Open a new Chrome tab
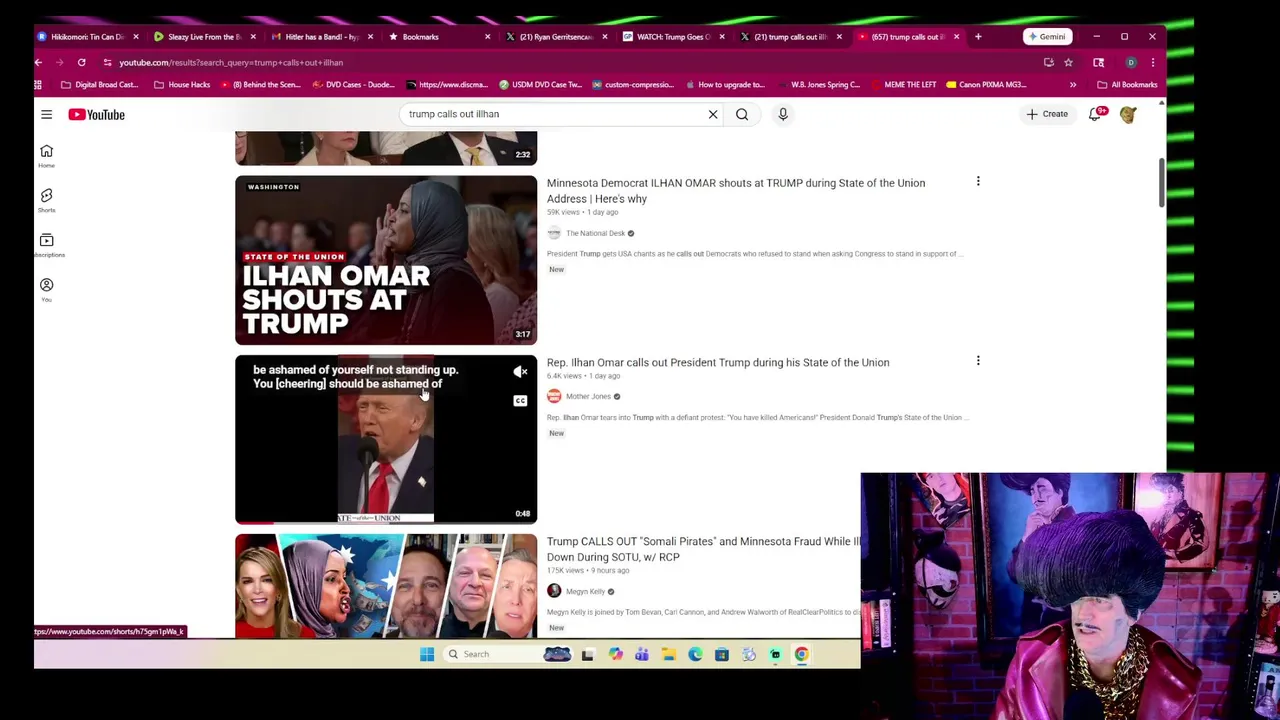Viewport: 1280px width, 720px height. 978,37
